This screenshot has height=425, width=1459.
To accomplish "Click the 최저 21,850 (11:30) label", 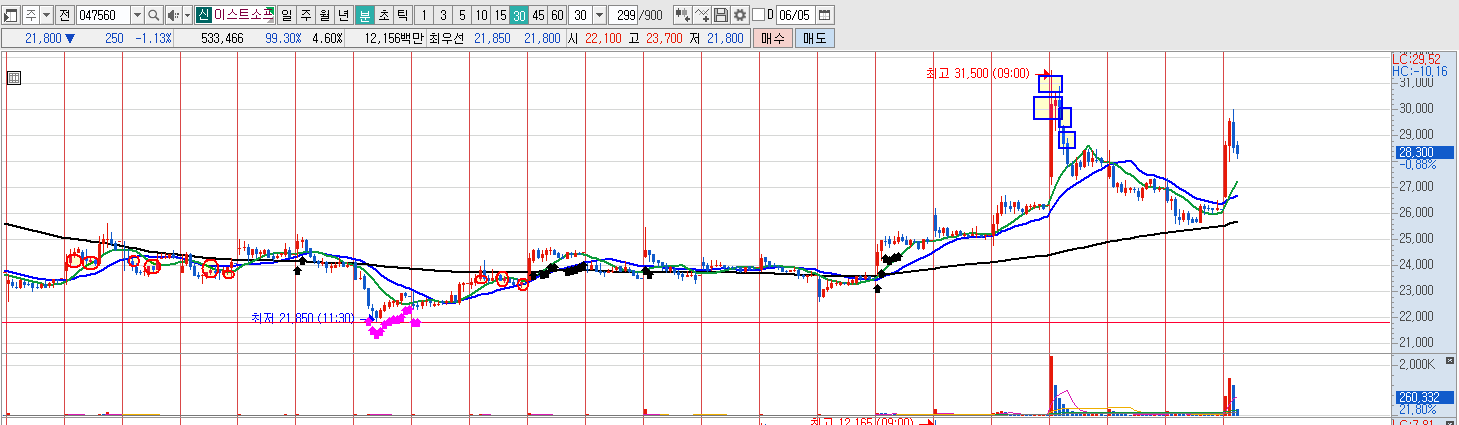I will coord(302,318).
